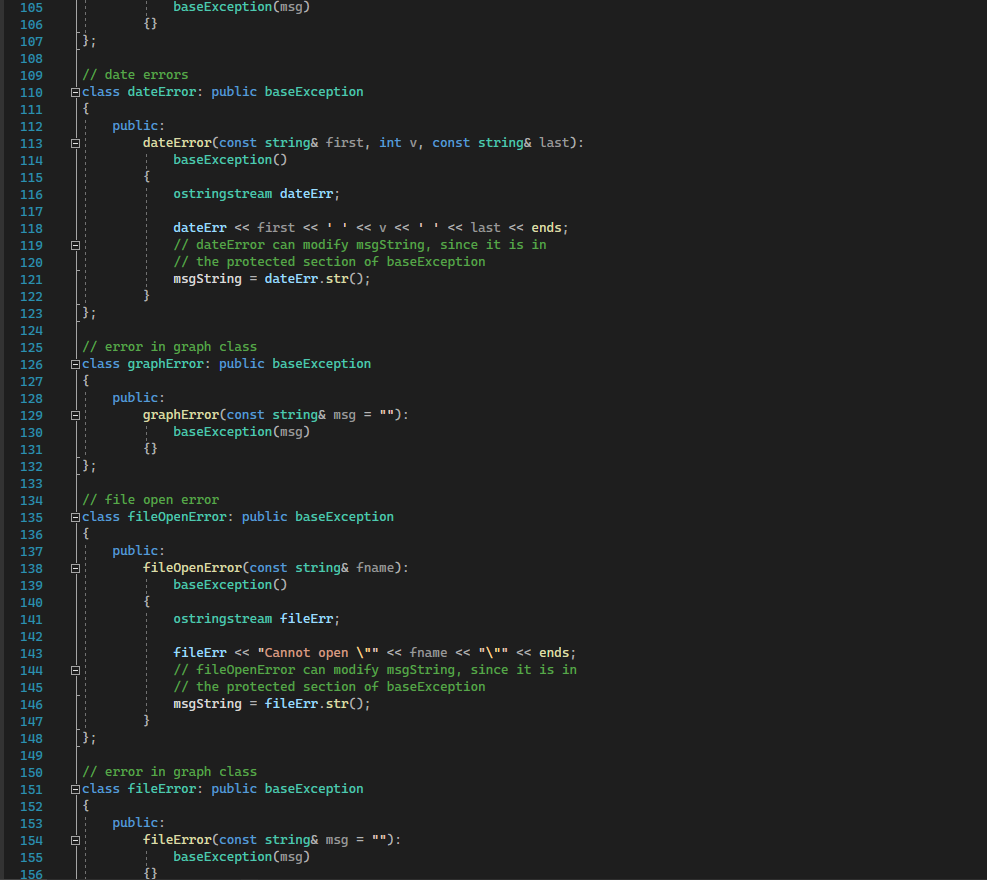Image resolution: width=987 pixels, height=880 pixels.
Task: Collapse the dateError class fold marker
Action: point(74,91)
